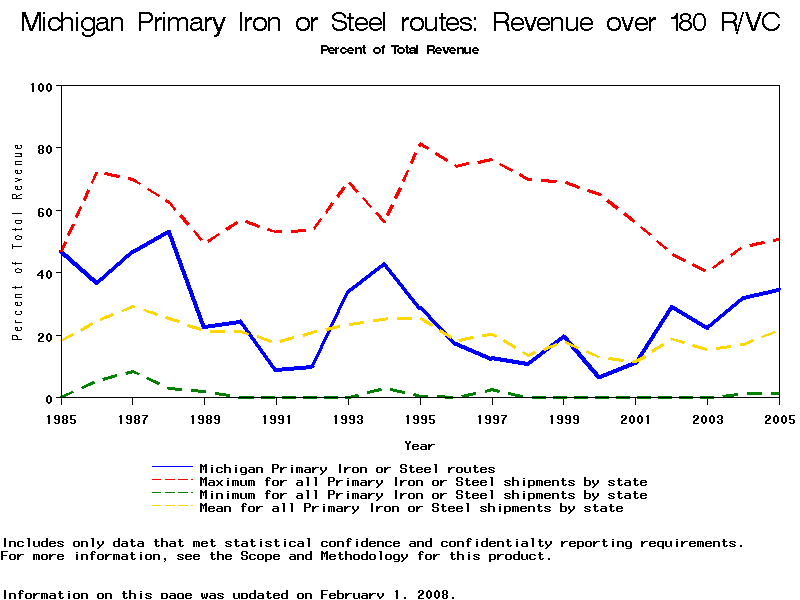Click the blue Michigan legend line swatch
The width and height of the screenshot is (800, 600).
tap(172, 468)
